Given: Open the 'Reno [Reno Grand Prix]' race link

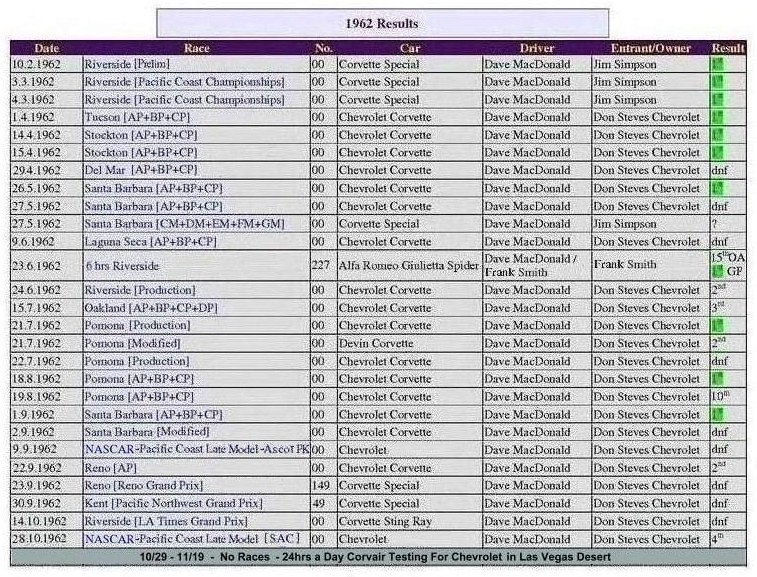Looking at the screenshot, I should click(x=144, y=486).
